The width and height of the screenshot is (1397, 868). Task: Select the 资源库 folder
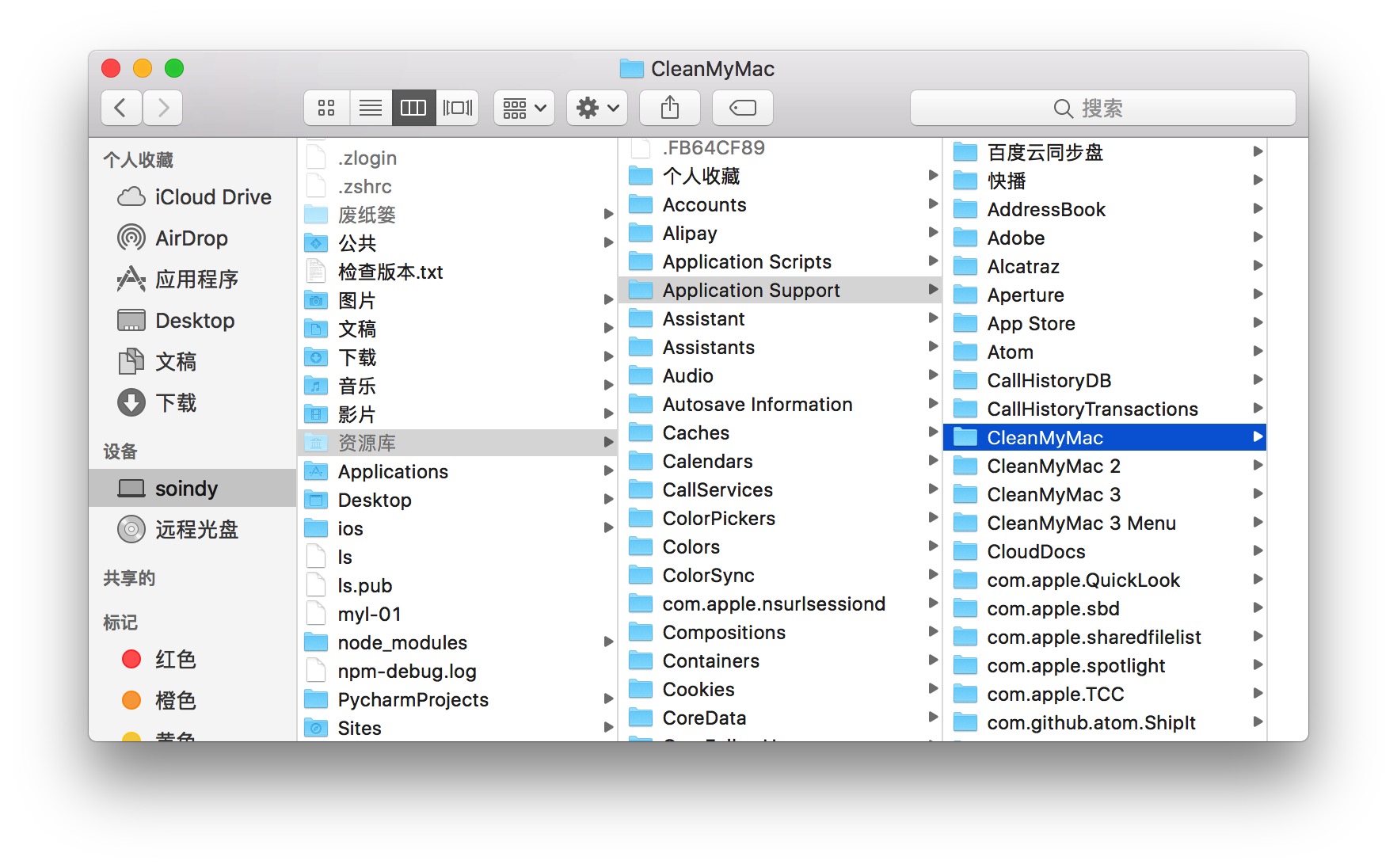click(458, 443)
